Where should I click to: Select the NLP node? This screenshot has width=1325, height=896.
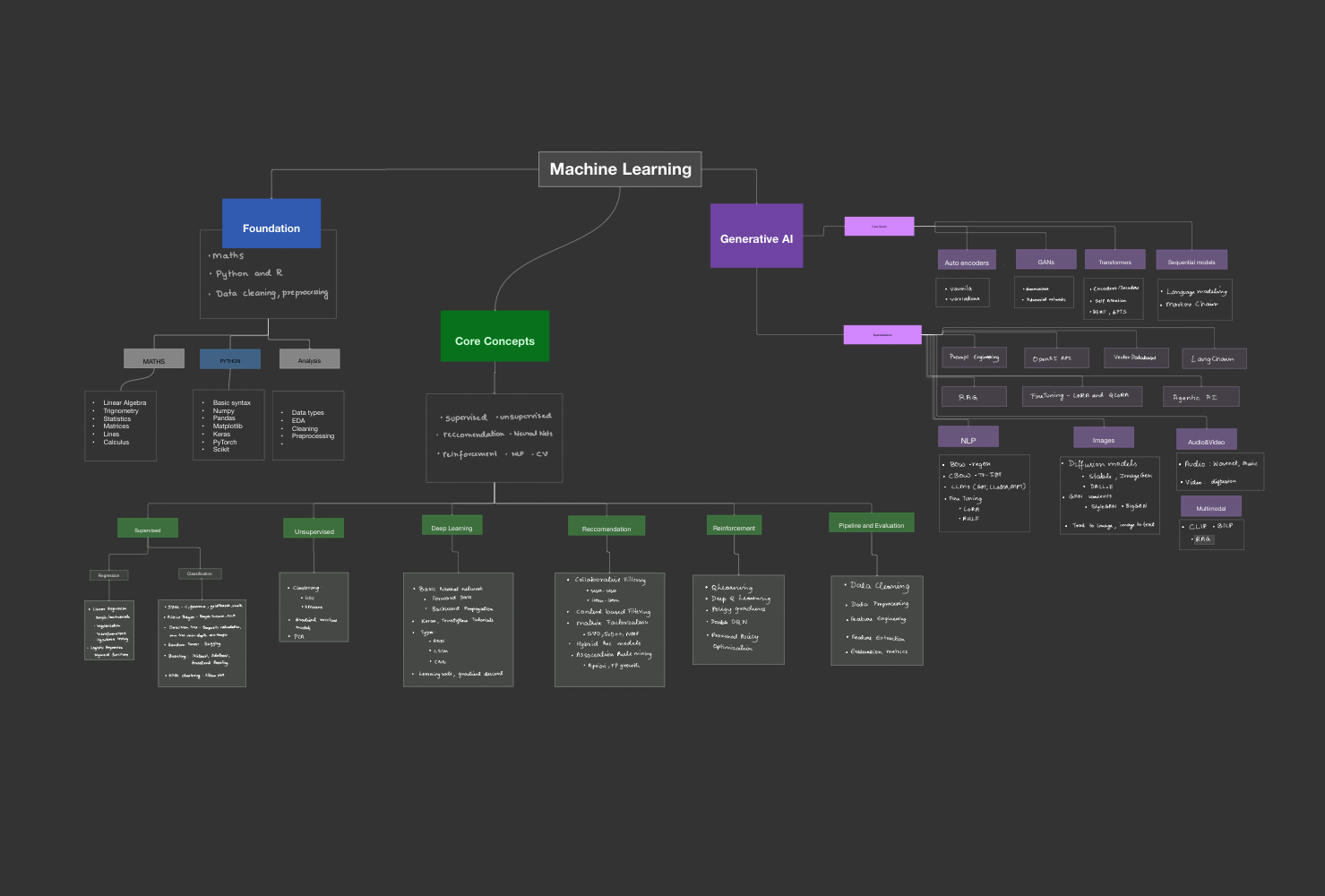968,437
